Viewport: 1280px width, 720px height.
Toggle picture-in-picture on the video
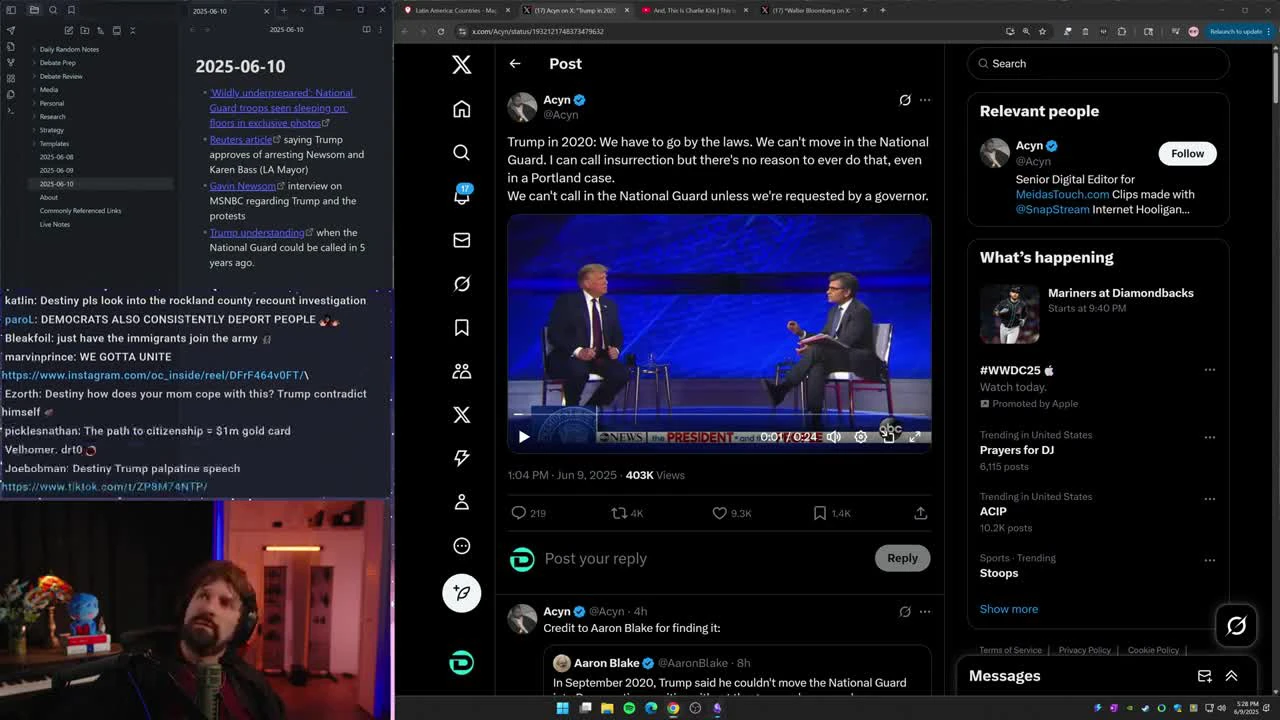point(888,437)
